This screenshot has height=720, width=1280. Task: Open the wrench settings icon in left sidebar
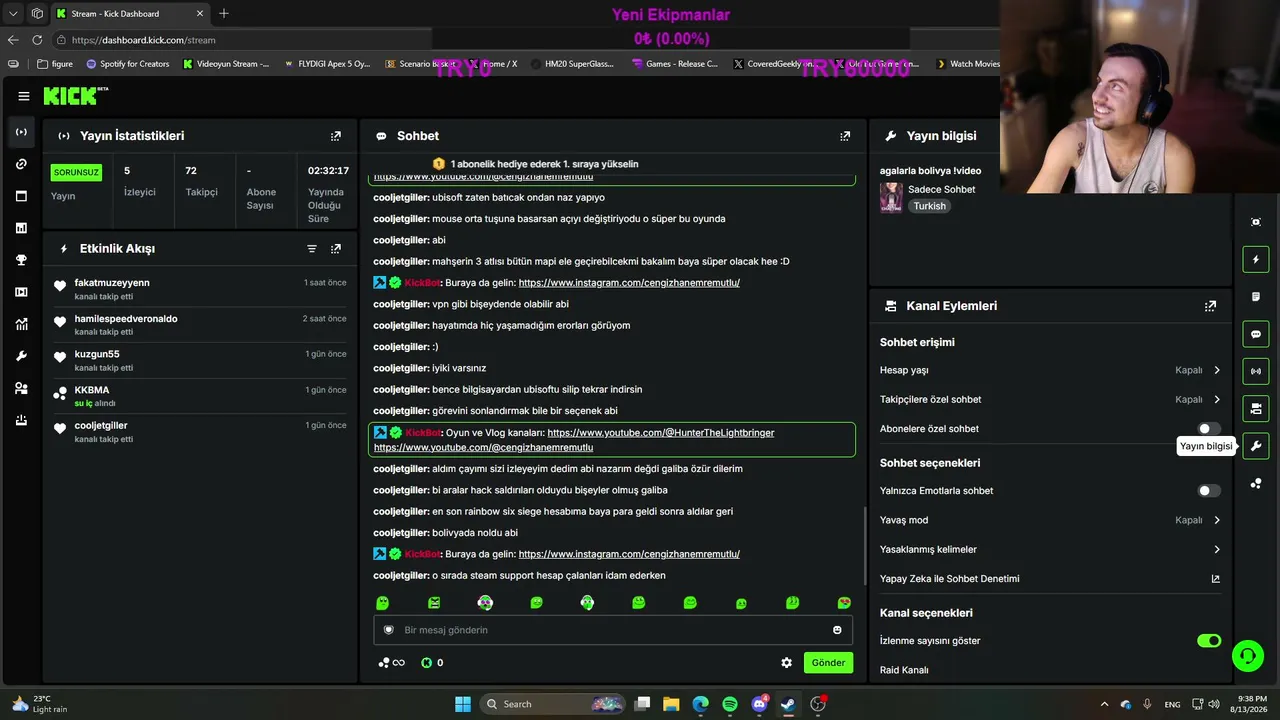(x=21, y=356)
